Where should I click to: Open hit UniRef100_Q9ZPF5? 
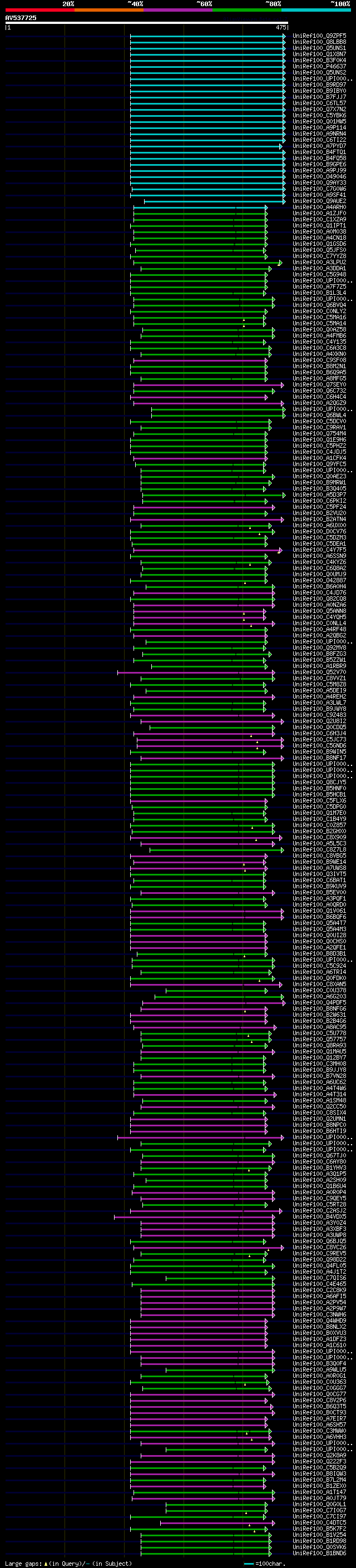pyautogui.click(x=319, y=36)
